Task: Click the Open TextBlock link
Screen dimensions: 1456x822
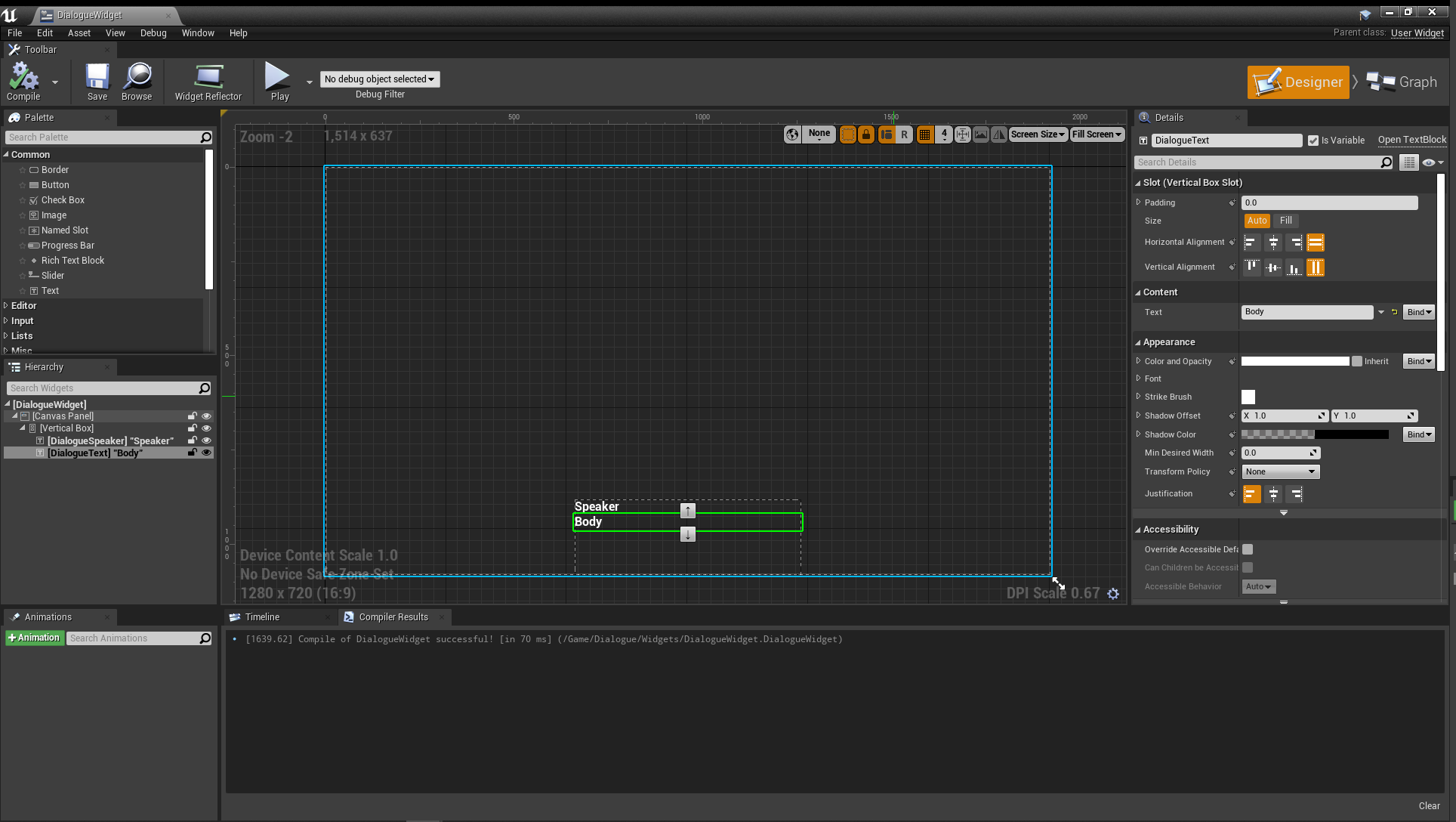Action: click(x=1411, y=140)
